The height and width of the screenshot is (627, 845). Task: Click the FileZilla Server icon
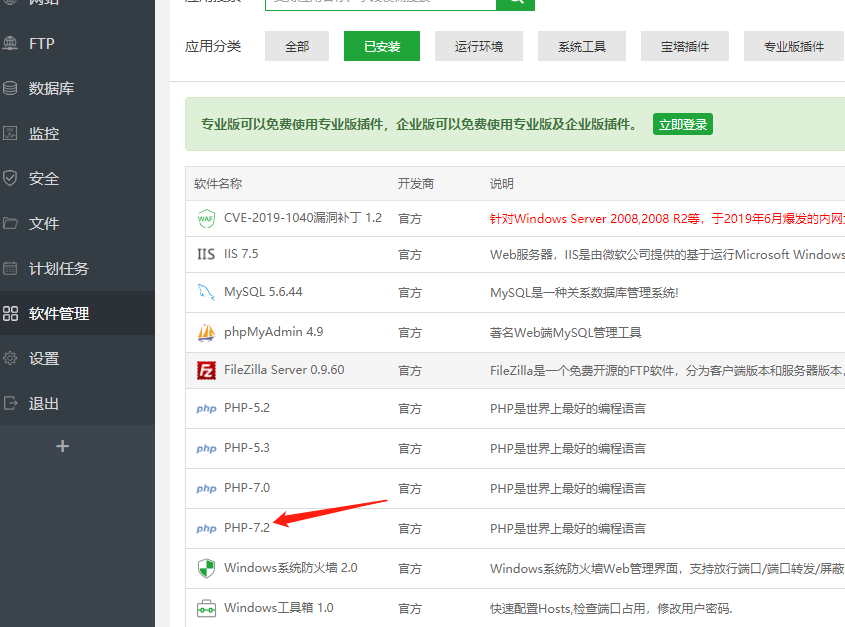pyautogui.click(x=206, y=370)
